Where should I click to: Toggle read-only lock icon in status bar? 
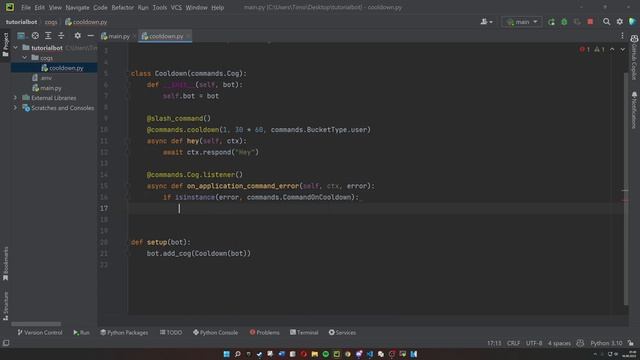coord(631,343)
